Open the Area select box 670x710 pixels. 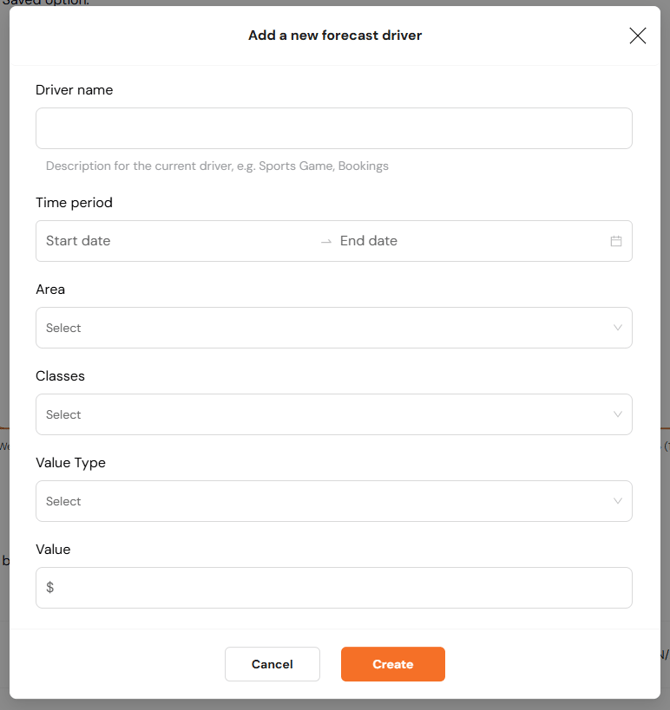[320, 328]
